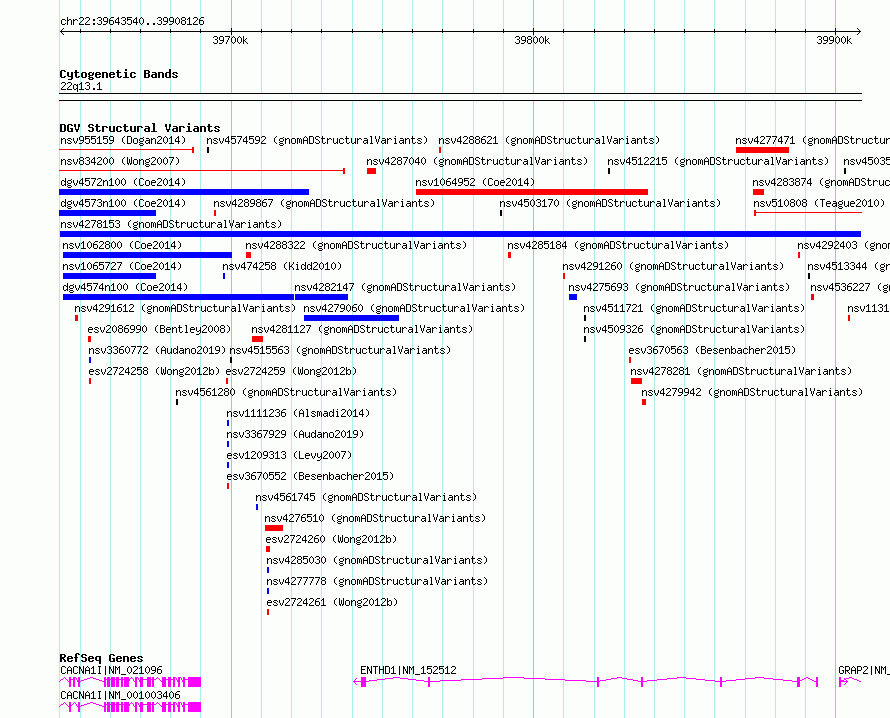Viewport: 890px width, 718px height.
Task: Open nsv4511721 variant label
Action: 694,308
